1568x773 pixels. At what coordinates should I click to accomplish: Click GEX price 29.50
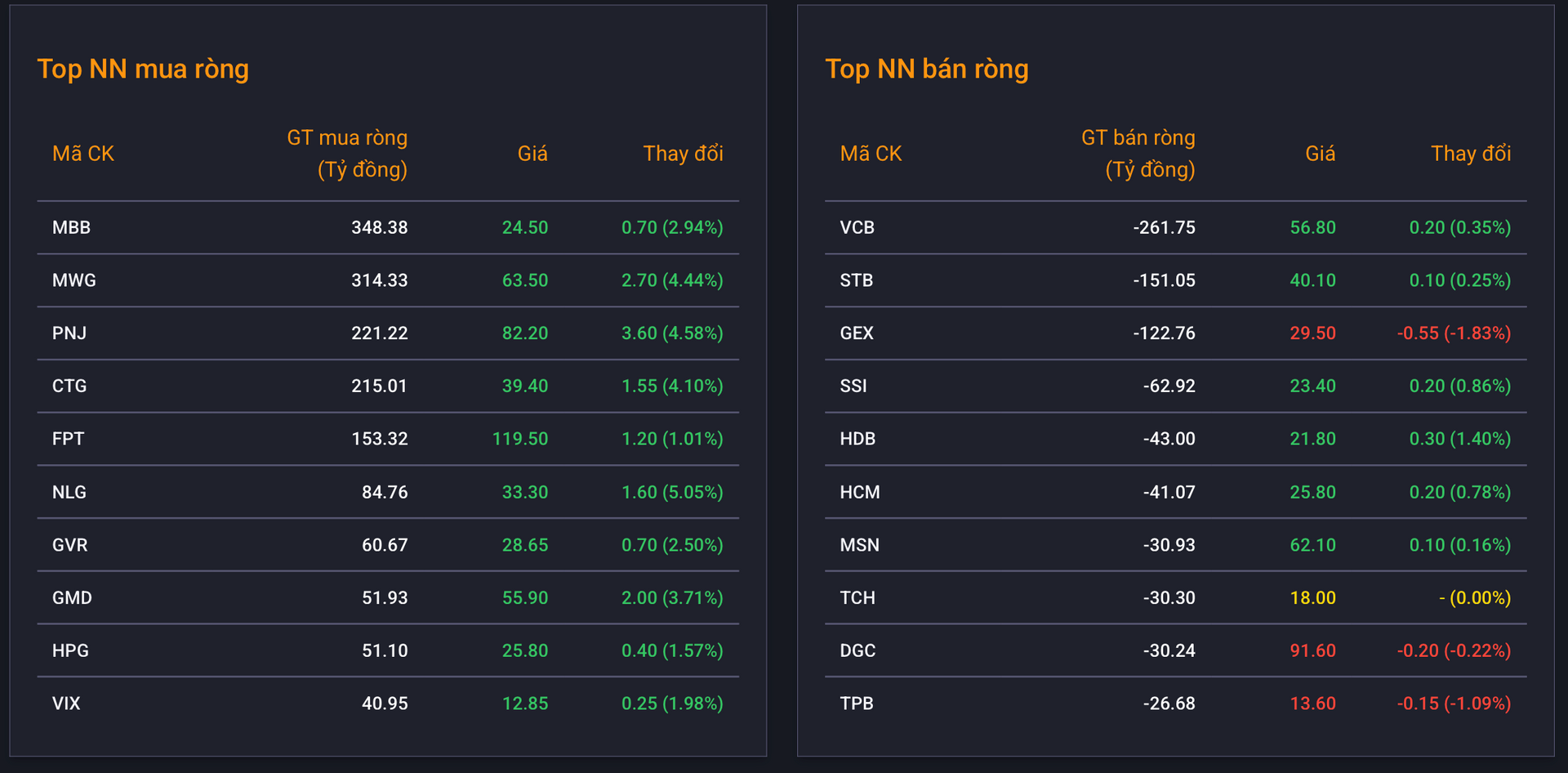coord(1313,333)
